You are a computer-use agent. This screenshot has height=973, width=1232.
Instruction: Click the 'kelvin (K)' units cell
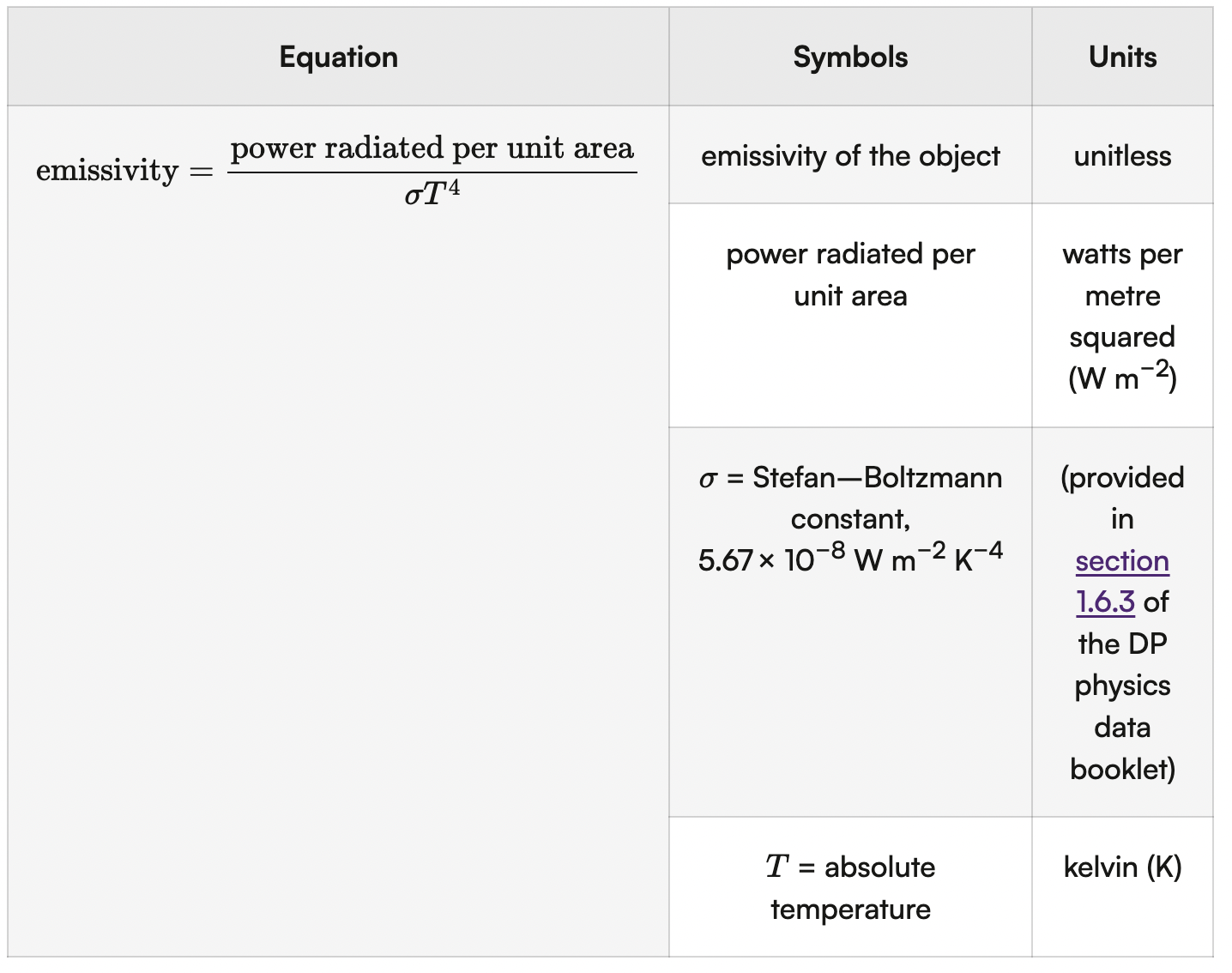(1122, 867)
